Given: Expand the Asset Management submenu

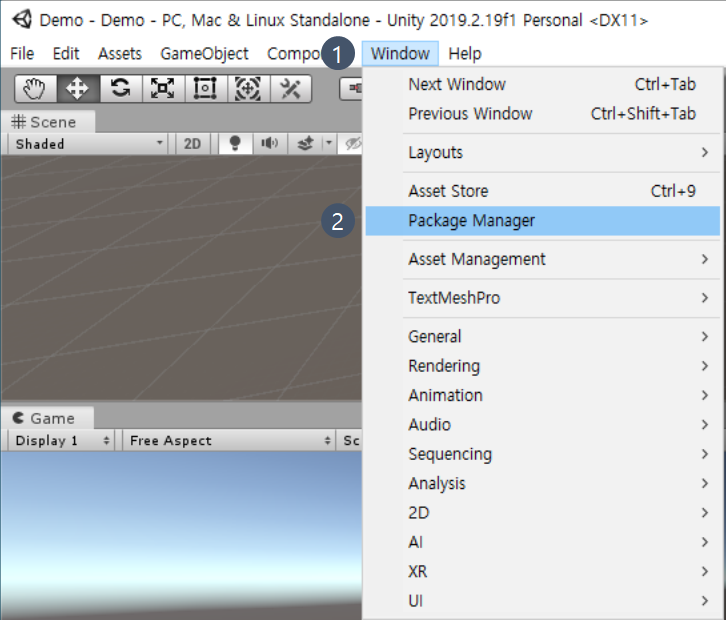Looking at the screenshot, I should tap(543, 259).
